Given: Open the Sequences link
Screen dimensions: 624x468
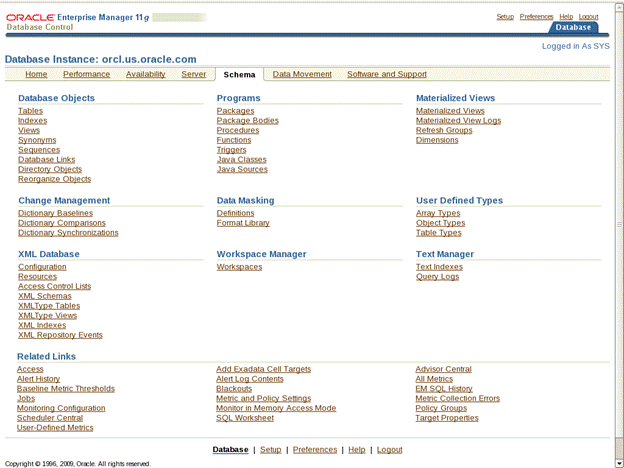Looking at the screenshot, I should click(39, 150).
